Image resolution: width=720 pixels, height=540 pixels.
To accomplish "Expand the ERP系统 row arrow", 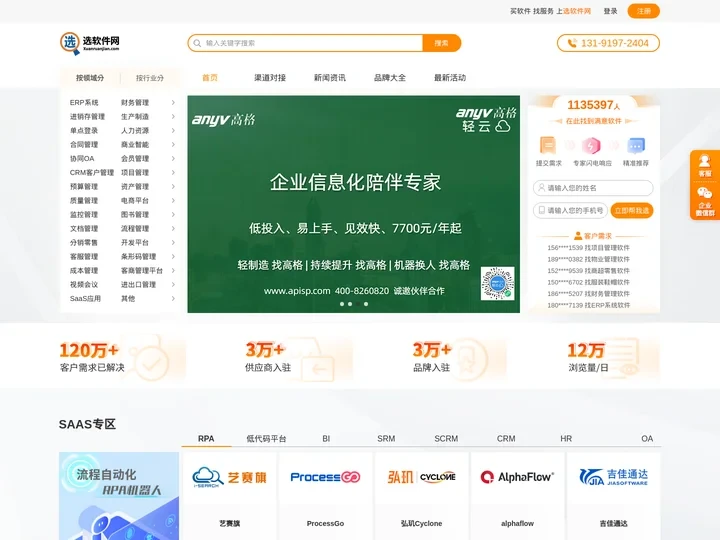I will (173, 102).
